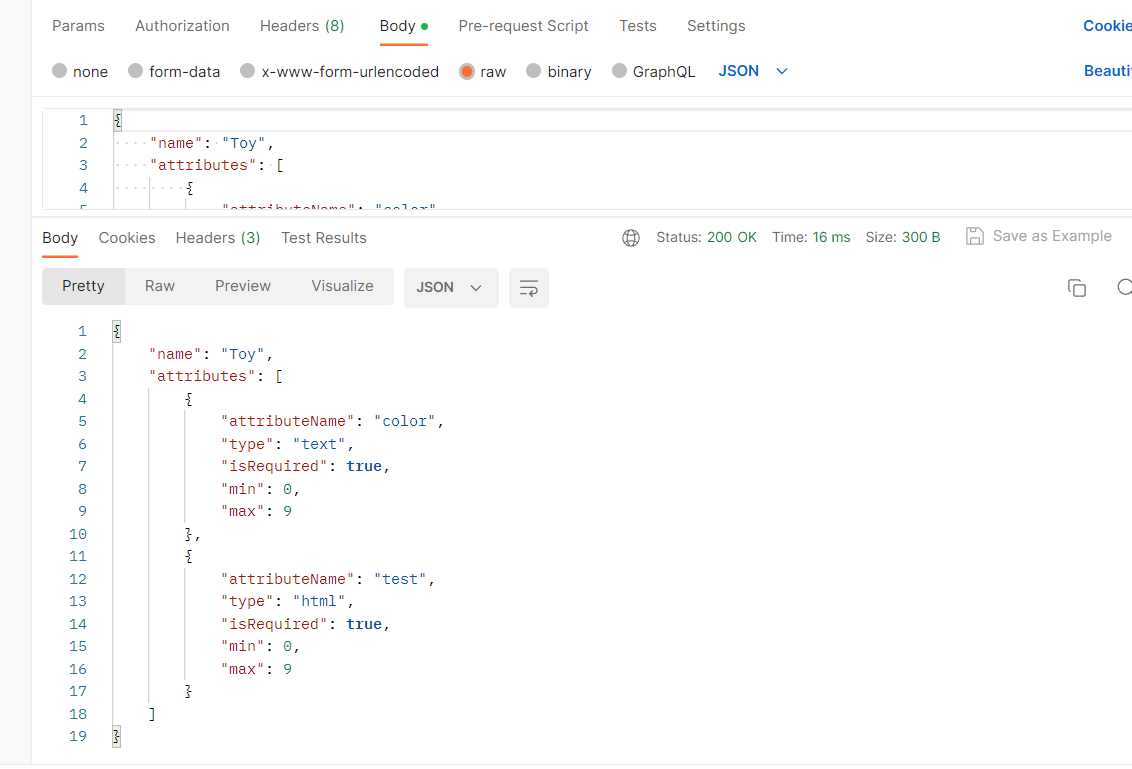Click the Time 16 ms value
The height and width of the screenshot is (769, 1132).
(x=831, y=237)
